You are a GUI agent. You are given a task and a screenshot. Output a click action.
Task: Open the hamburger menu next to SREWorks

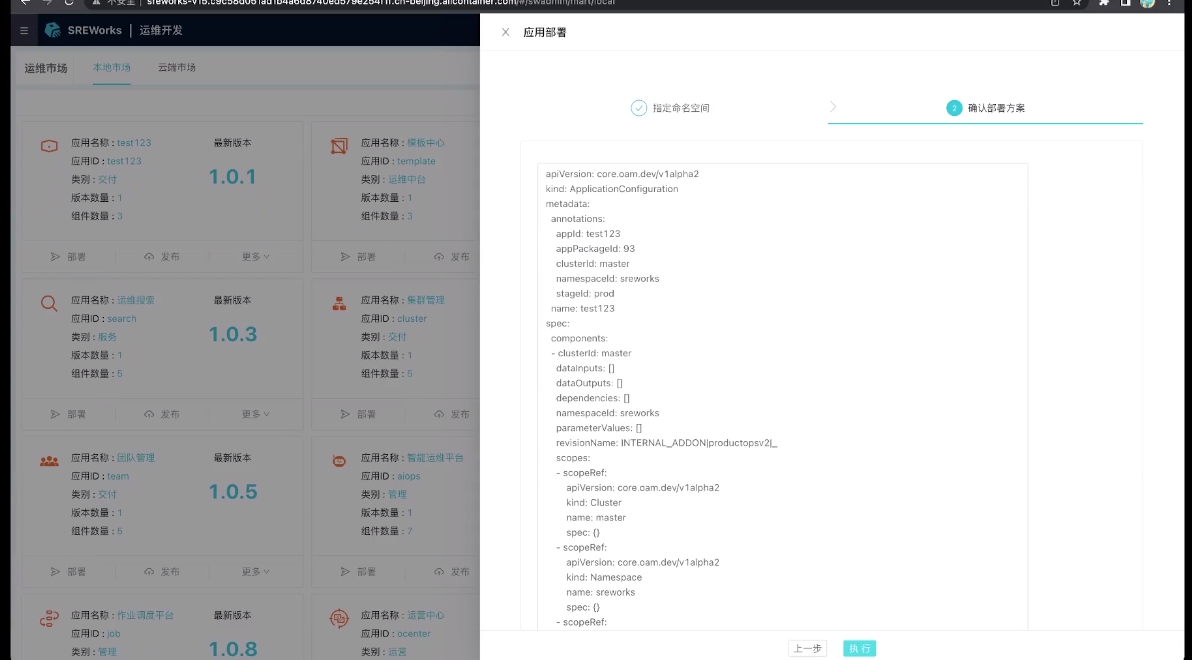24,30
